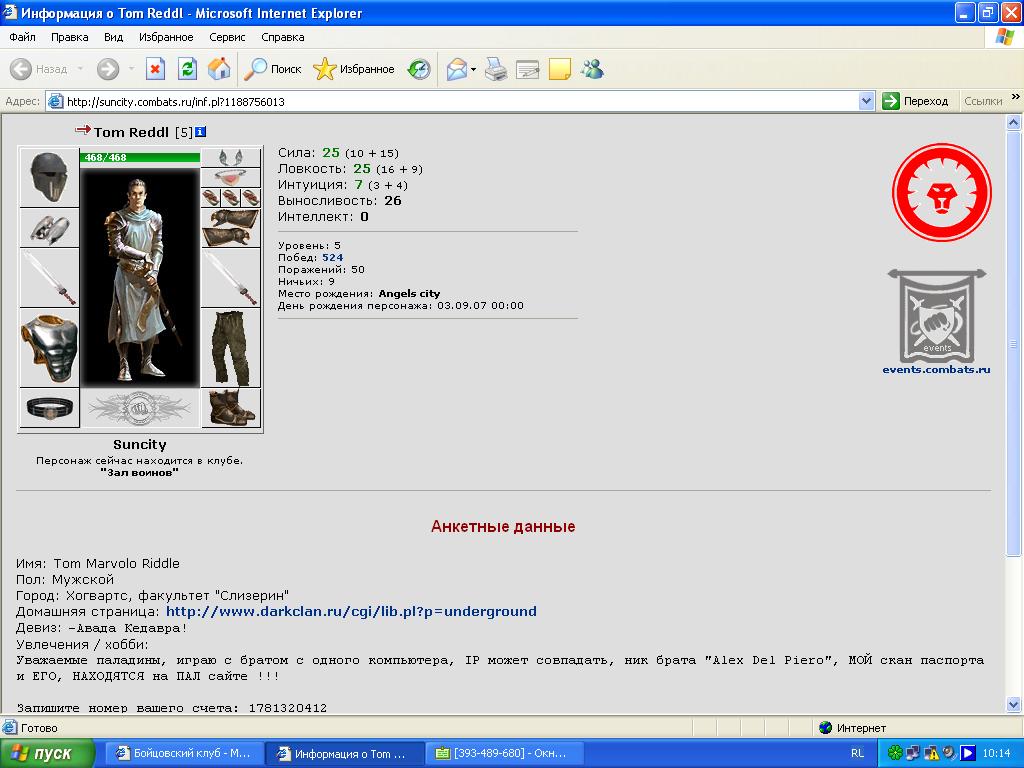This screenshot has height=768, width=1024.
Task: Click the character portrait image
Action: (x=140, y=276)
